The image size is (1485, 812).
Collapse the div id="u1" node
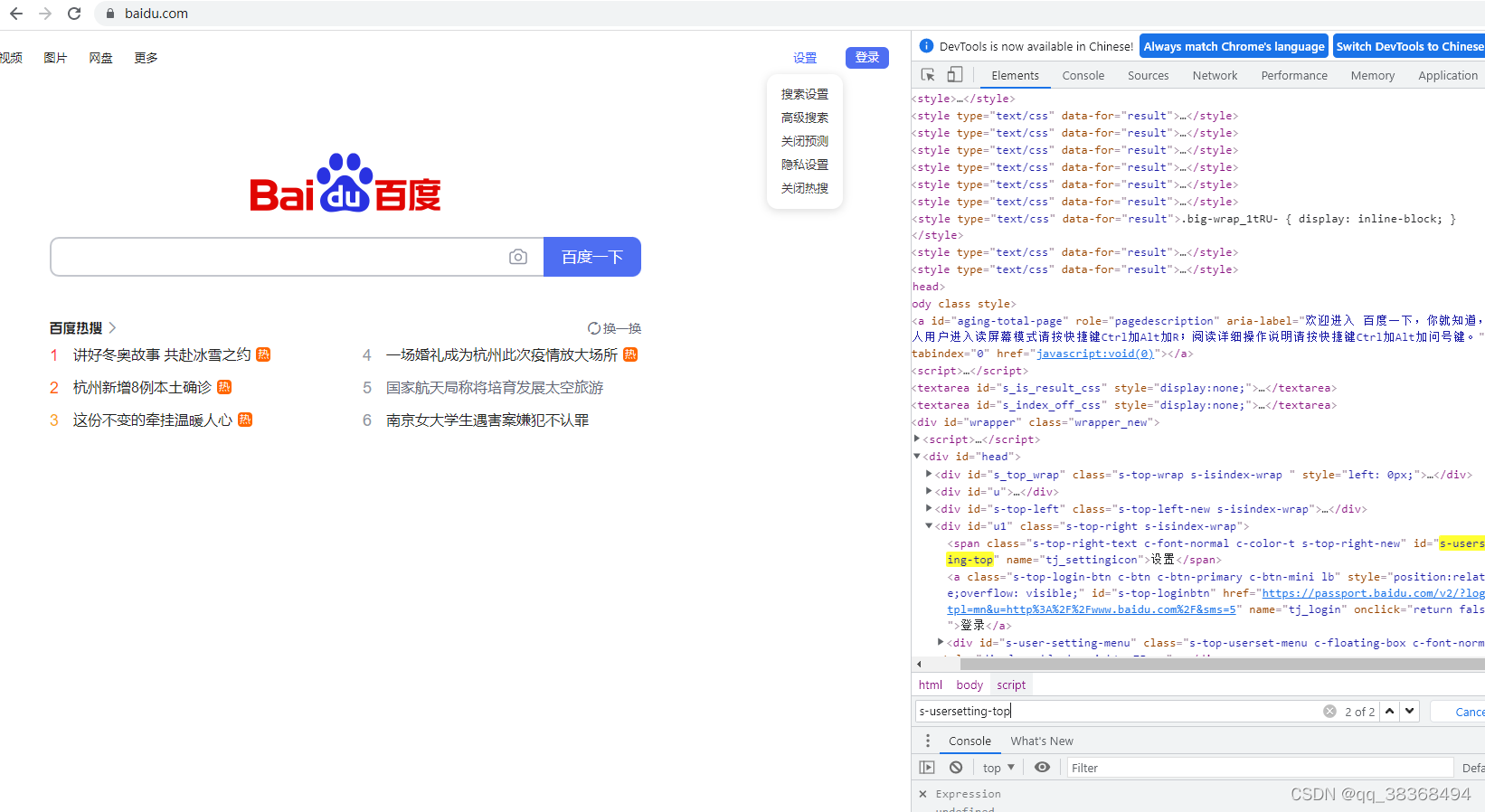click(x=929, y=525)
